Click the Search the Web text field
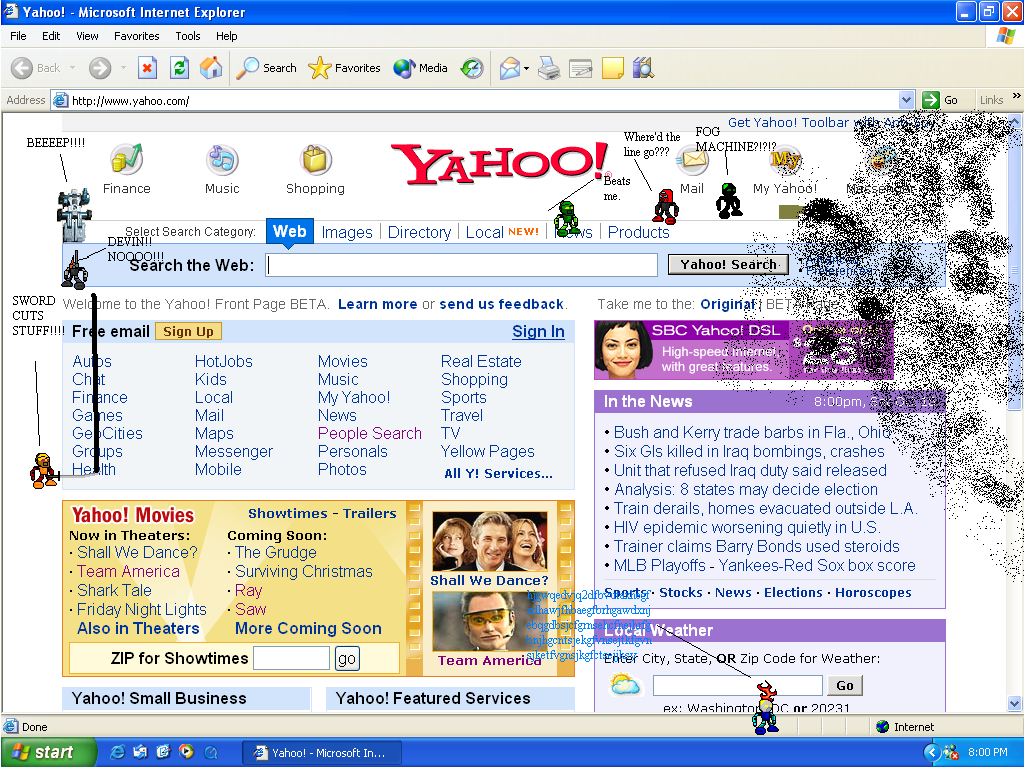The image size is (1024, 768). coord(461,265)
